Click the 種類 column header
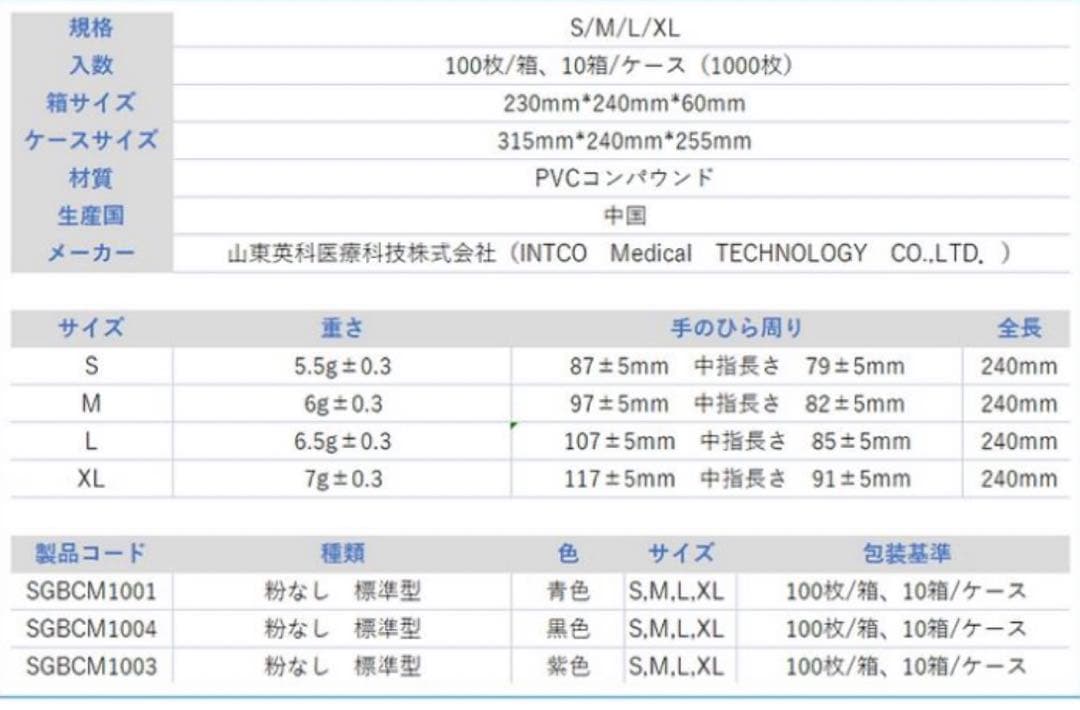 [342, 553]
